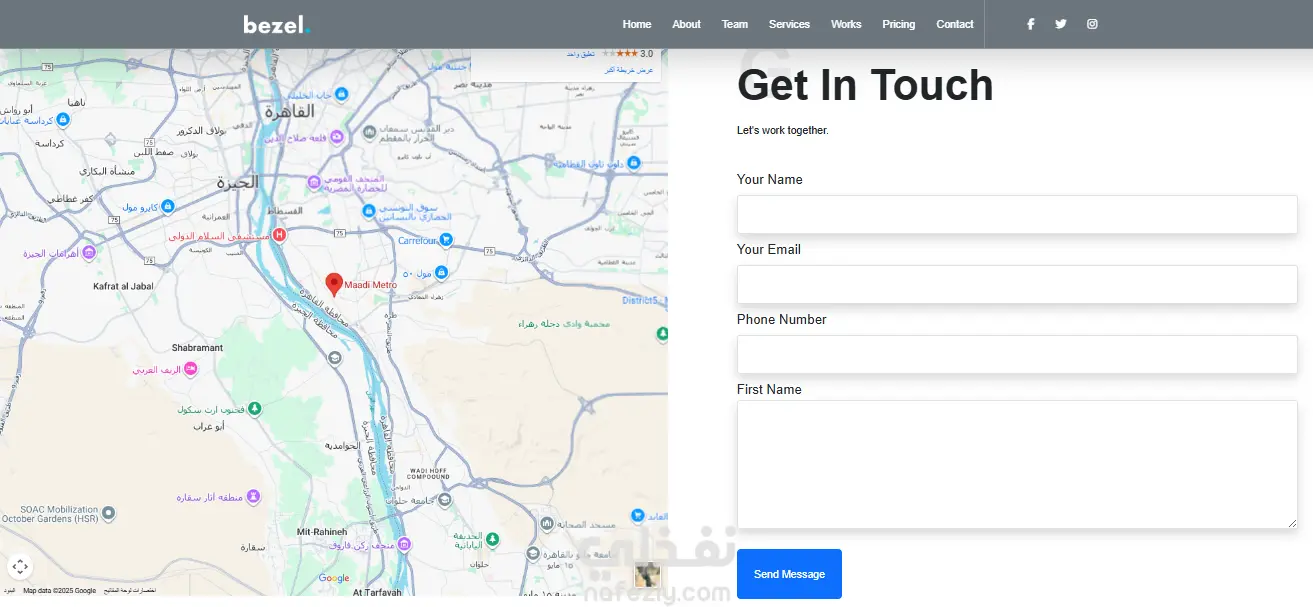
Task: Click the Carrefour shopping cart marker
Action: 446,240
